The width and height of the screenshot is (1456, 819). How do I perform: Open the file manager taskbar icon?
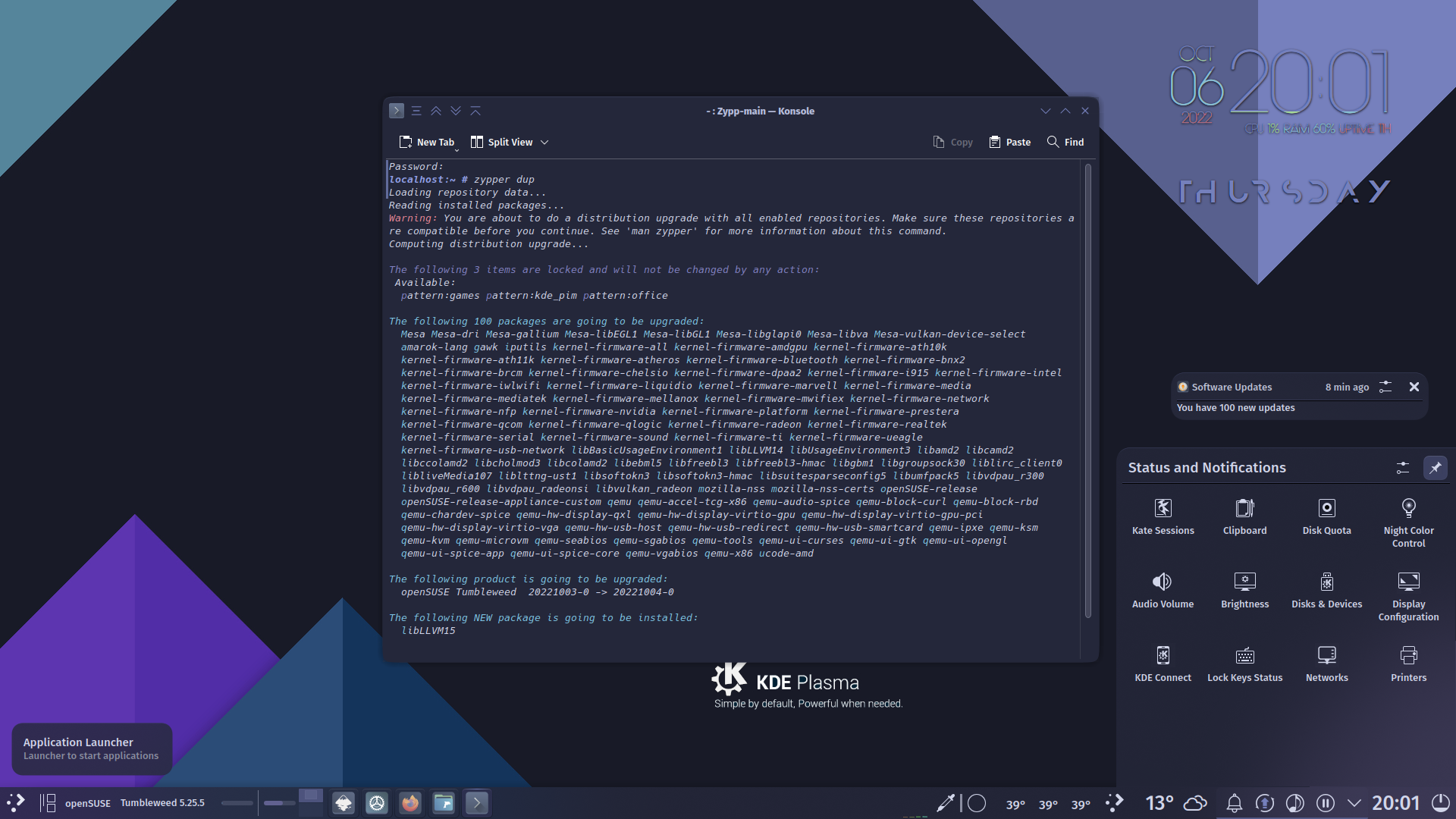point(444,802)
